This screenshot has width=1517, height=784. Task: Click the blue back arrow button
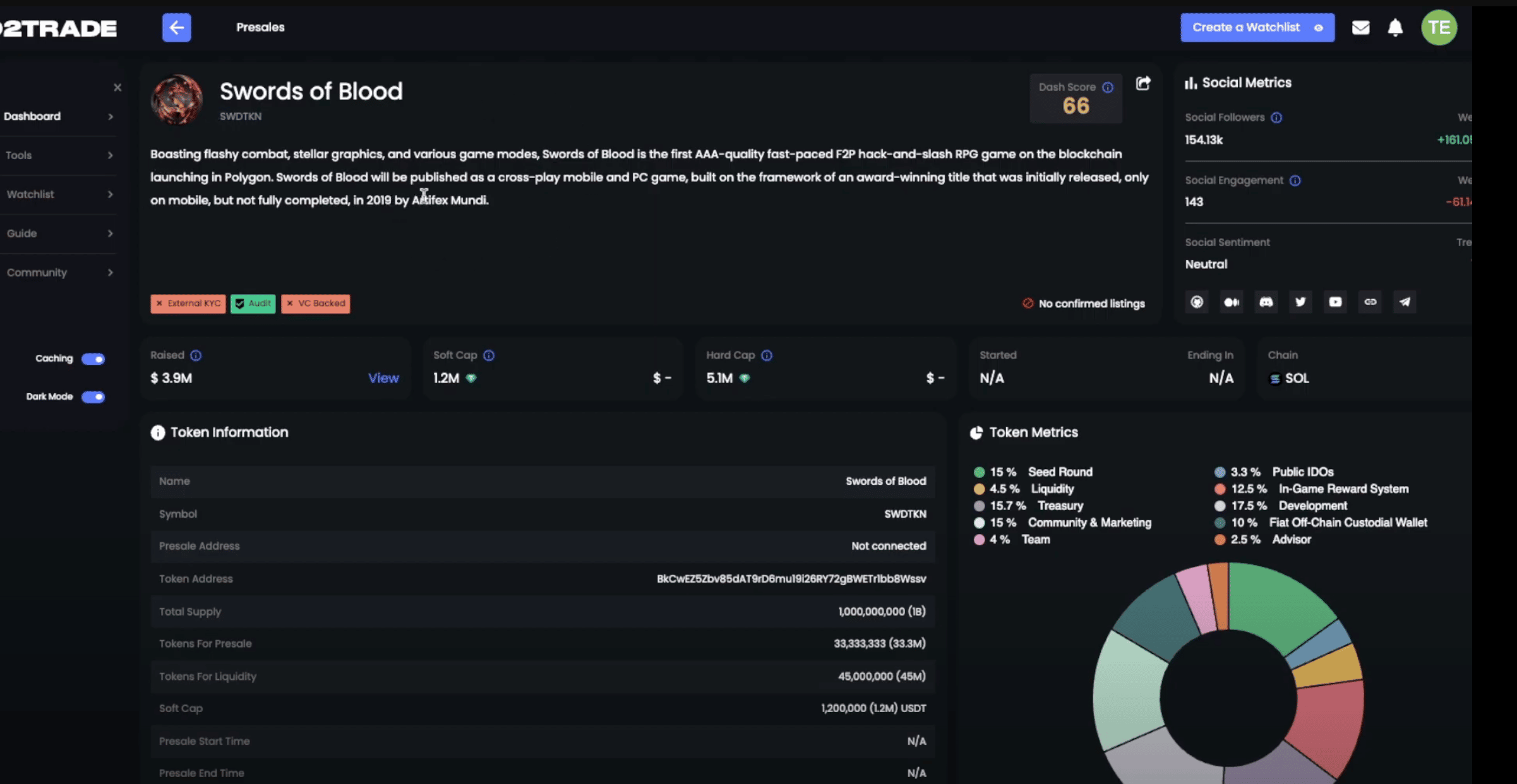click(176, 28)
